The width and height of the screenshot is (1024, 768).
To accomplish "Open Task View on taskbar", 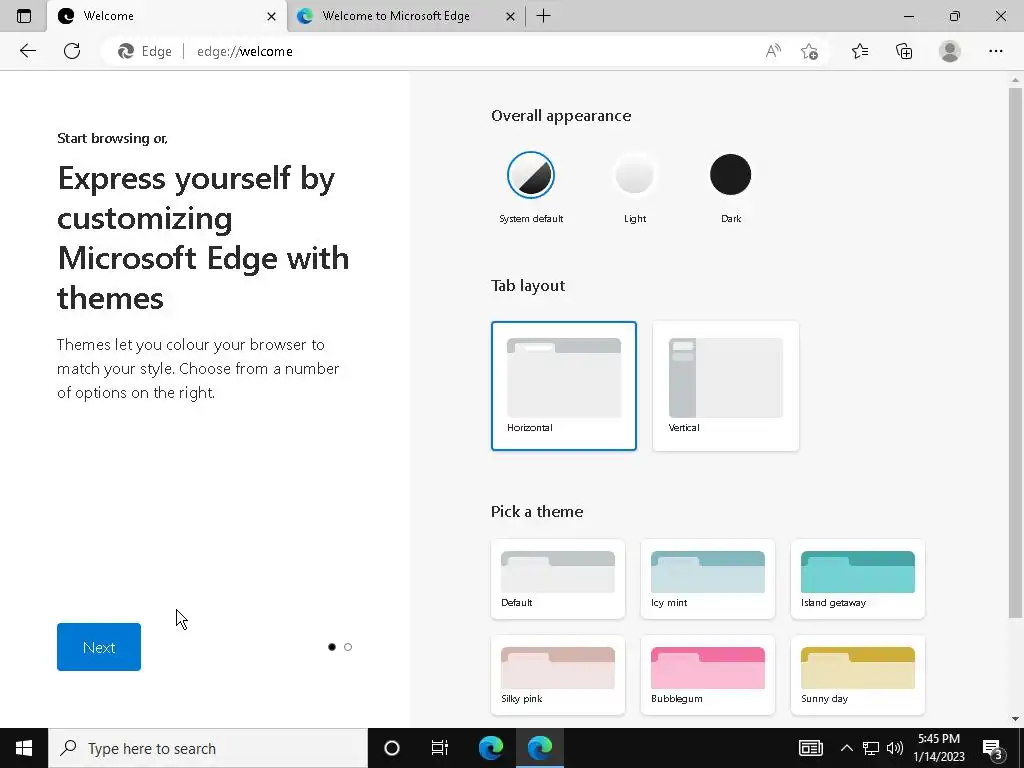I will point(440,748).
